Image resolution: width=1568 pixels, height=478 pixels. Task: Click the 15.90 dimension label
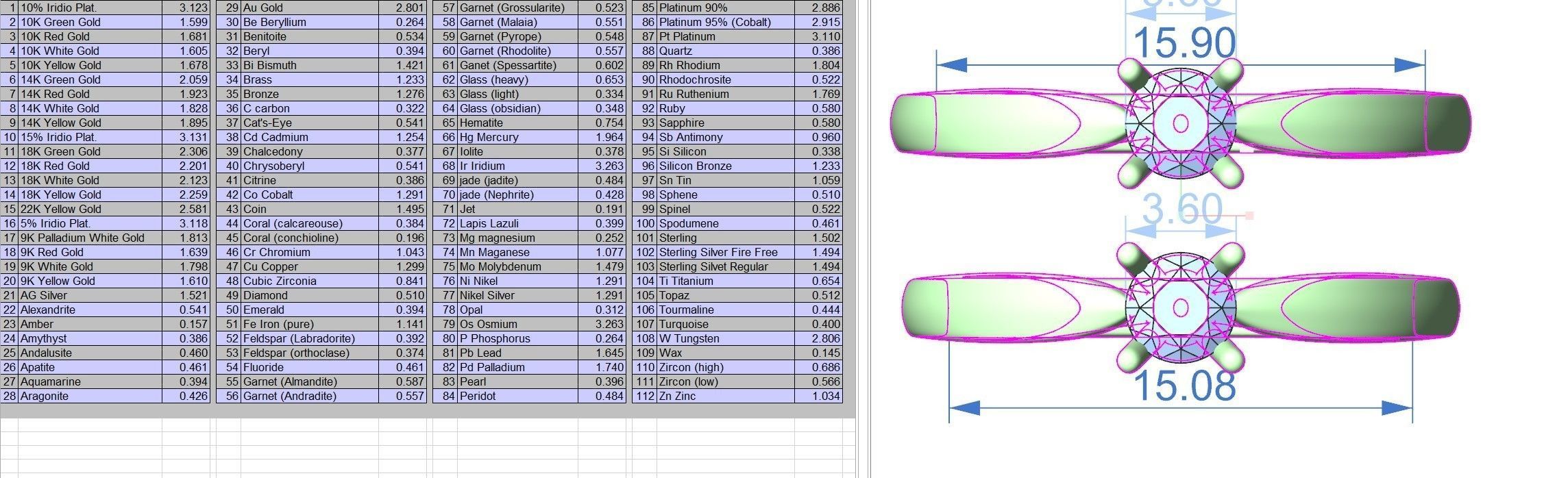pos(1185,43)
